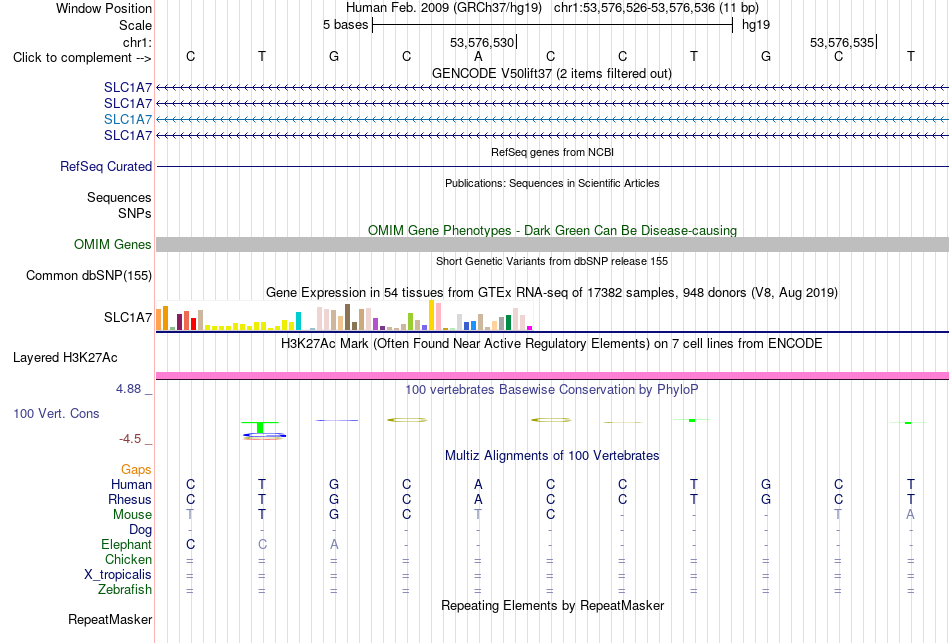
Task: Open 'Publications: Sequences in Scientific Articles' title
Action: [x=552, y=183]
